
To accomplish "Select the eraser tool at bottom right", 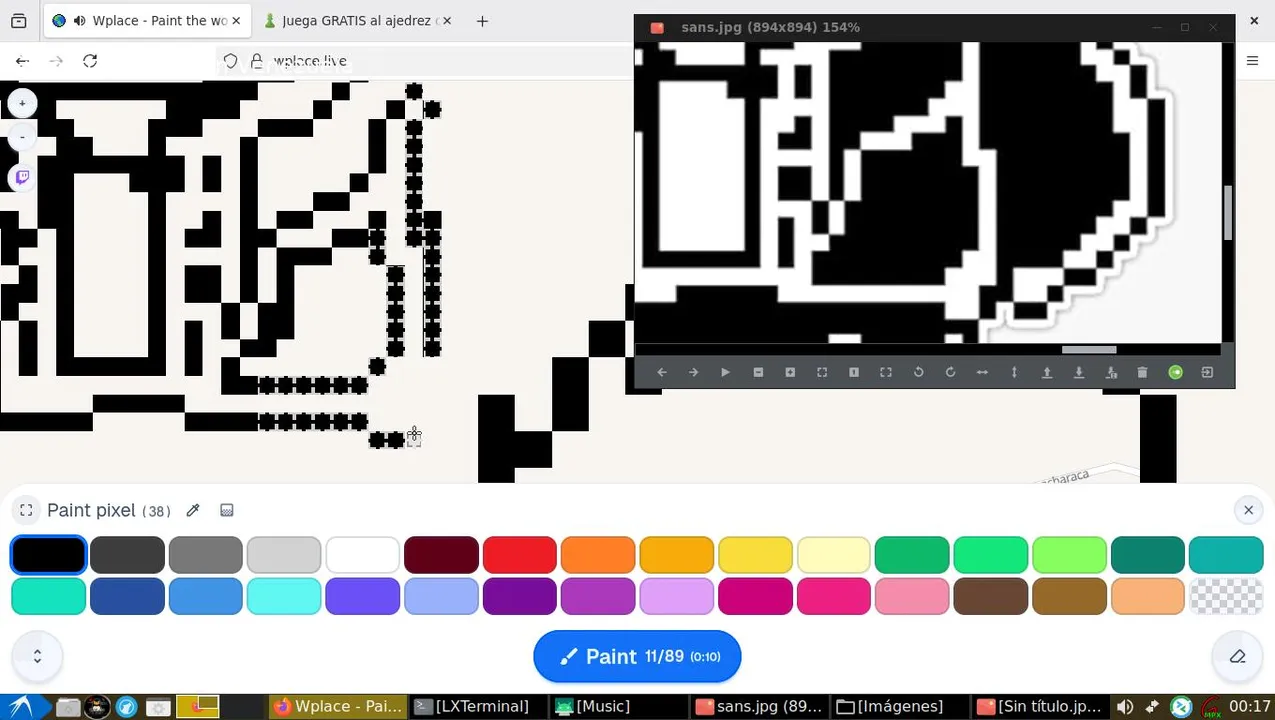I will (1237, 656).
